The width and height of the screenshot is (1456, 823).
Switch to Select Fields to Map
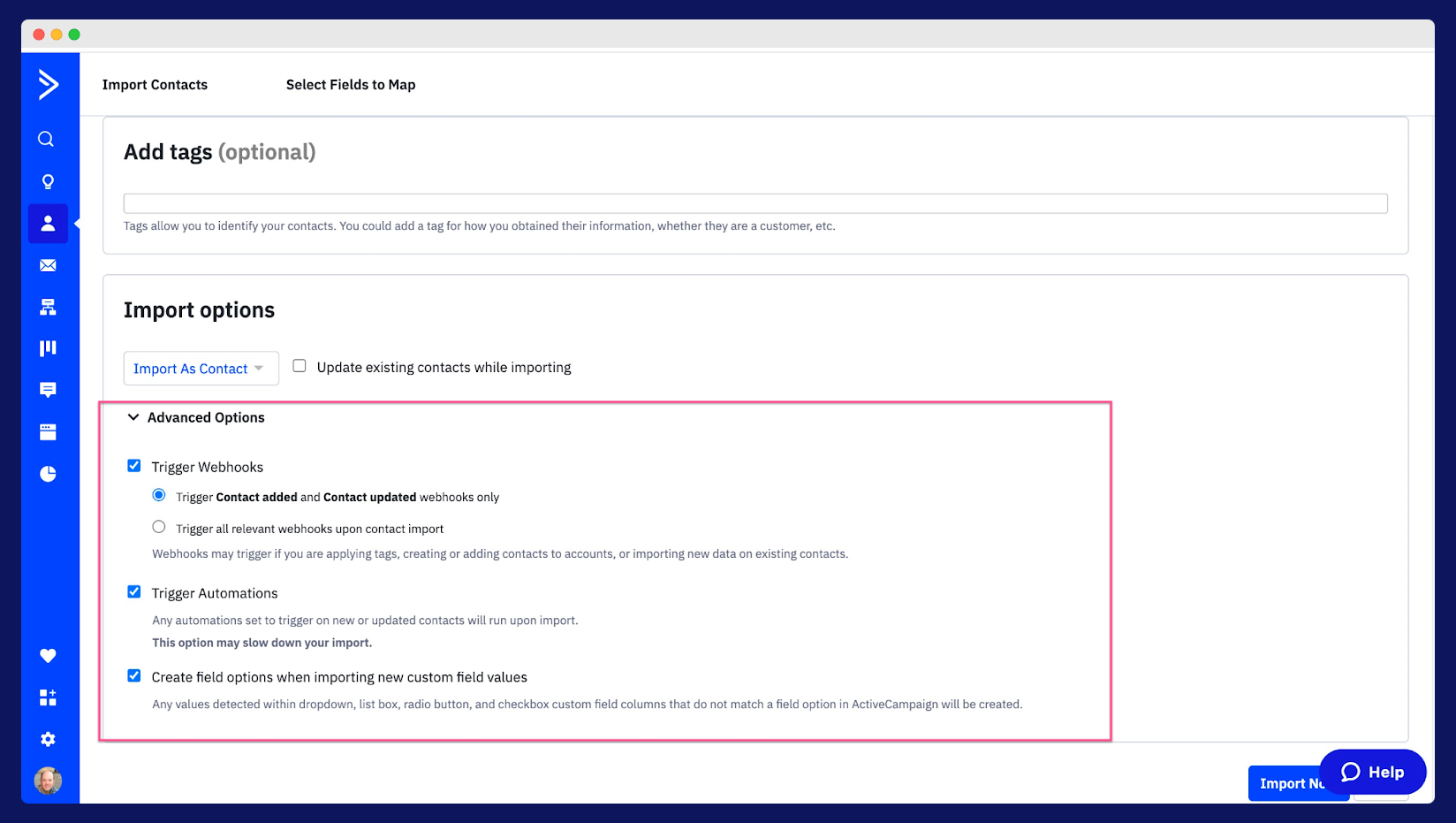point(350,85)
